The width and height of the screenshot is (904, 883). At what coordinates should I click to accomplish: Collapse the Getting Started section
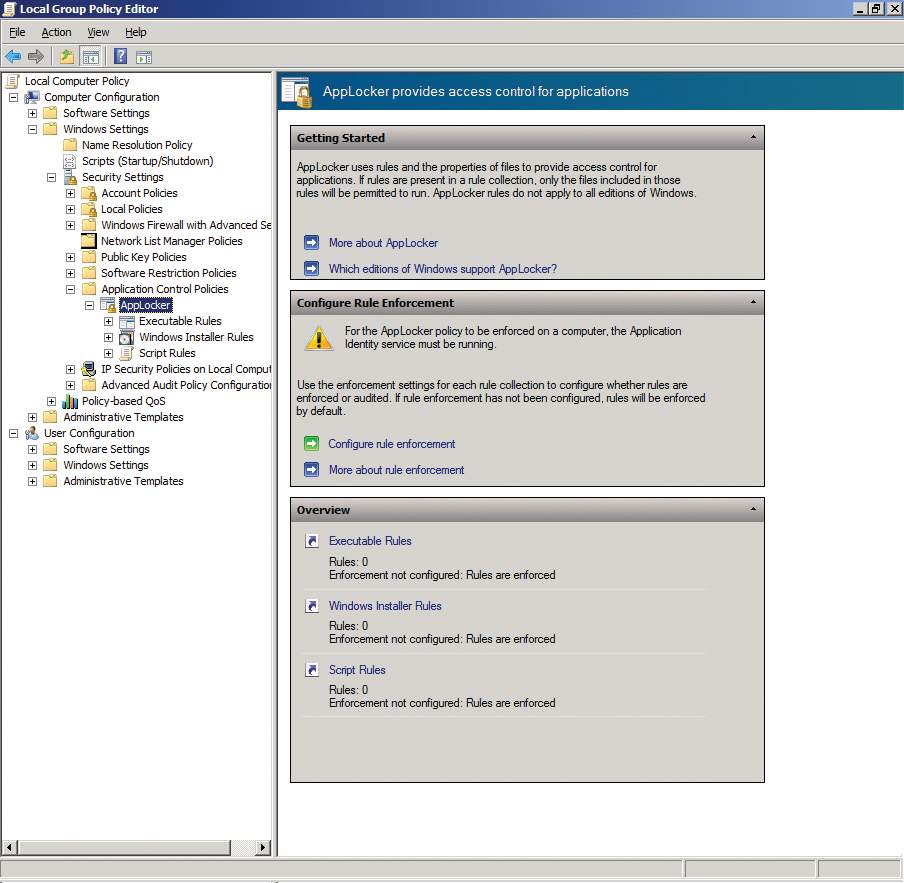755,137
